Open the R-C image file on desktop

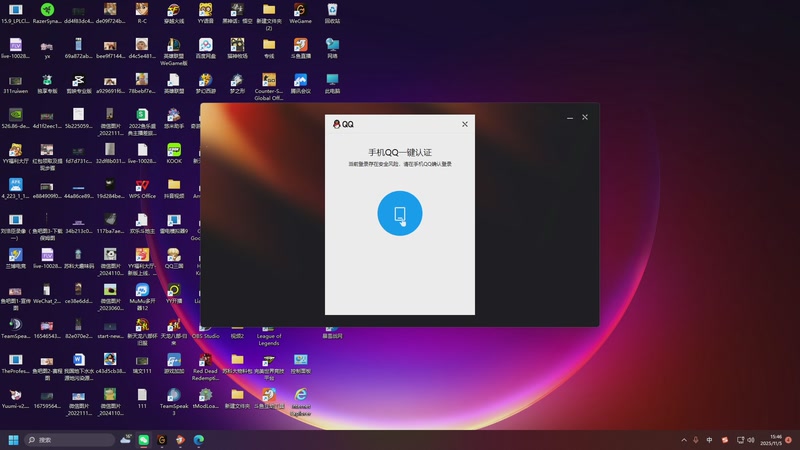[x=142, y=13]
